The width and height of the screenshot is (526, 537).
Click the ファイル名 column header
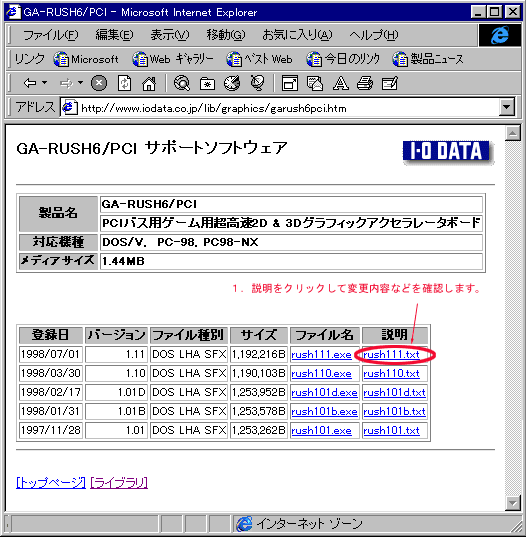tap(325, 335)
